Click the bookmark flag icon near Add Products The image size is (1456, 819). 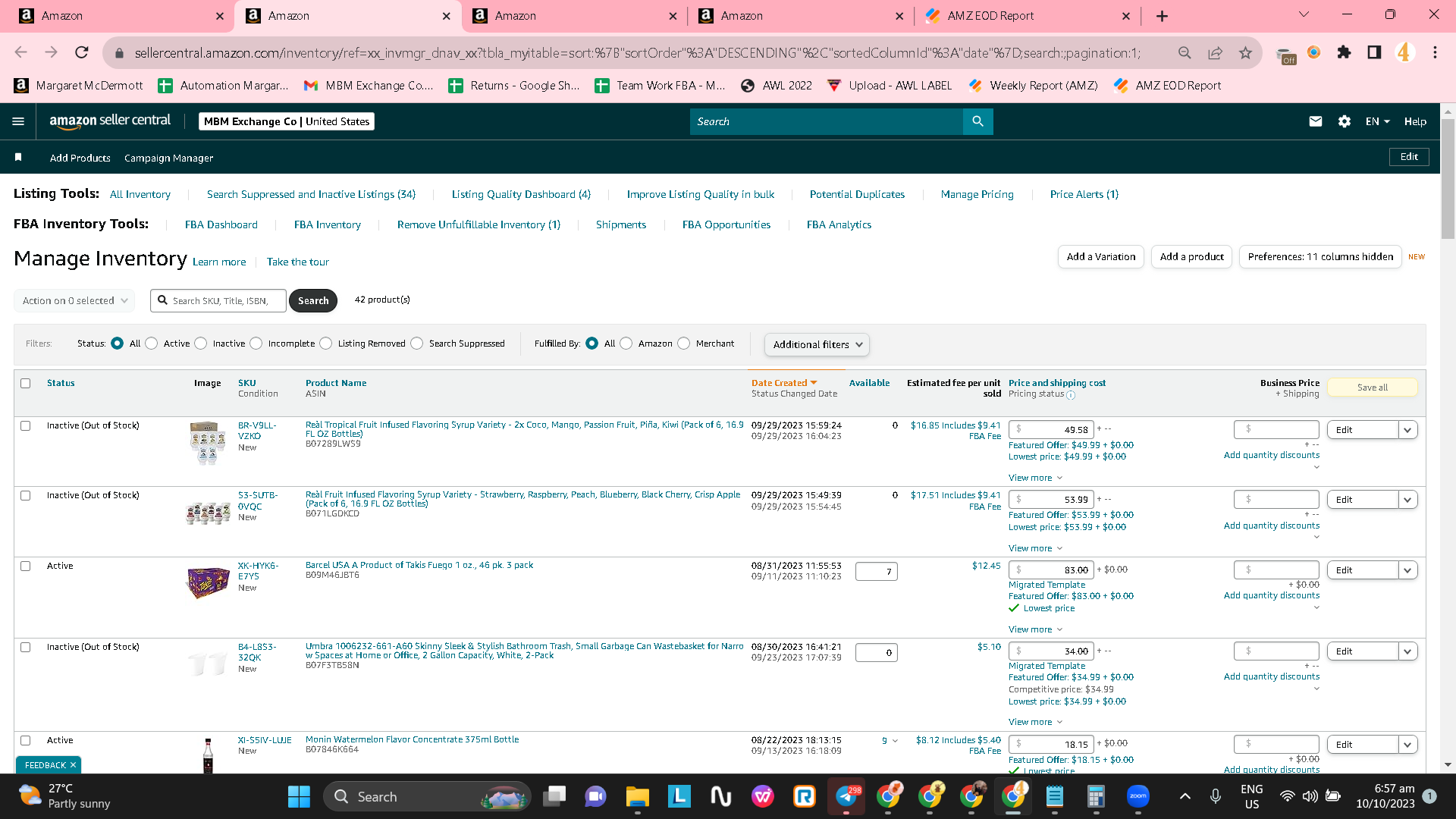[x=18, y=157]
